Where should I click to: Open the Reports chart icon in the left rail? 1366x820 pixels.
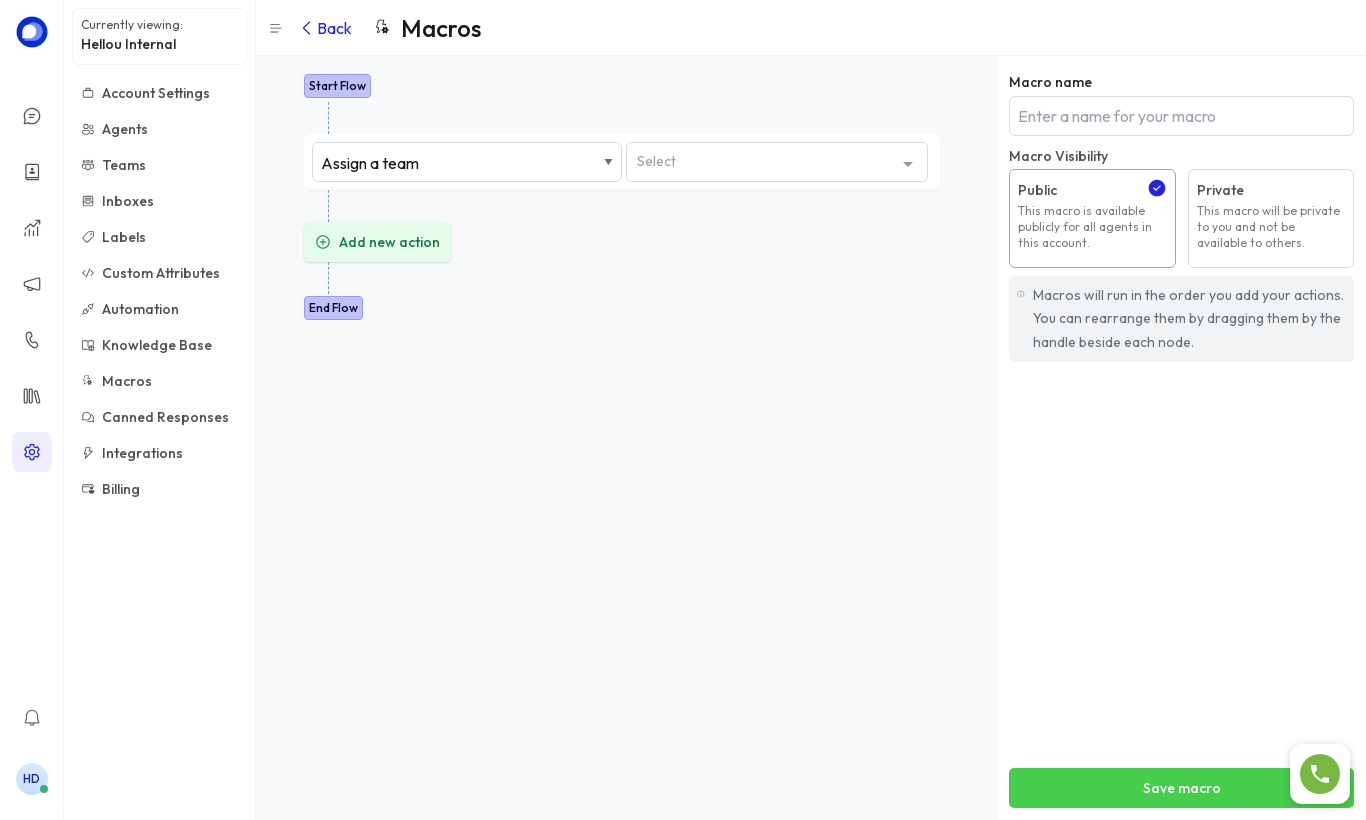tap(32, 228)
